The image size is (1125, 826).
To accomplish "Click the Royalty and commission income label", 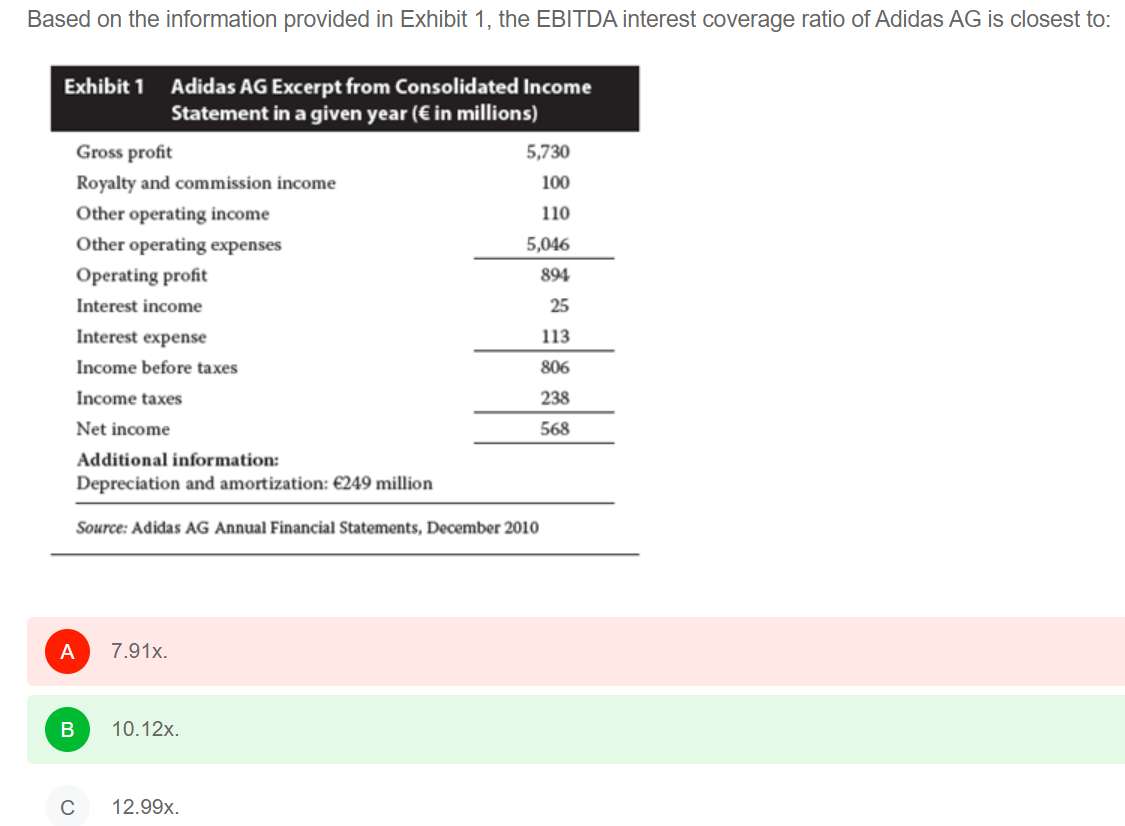I will [206, 183].
